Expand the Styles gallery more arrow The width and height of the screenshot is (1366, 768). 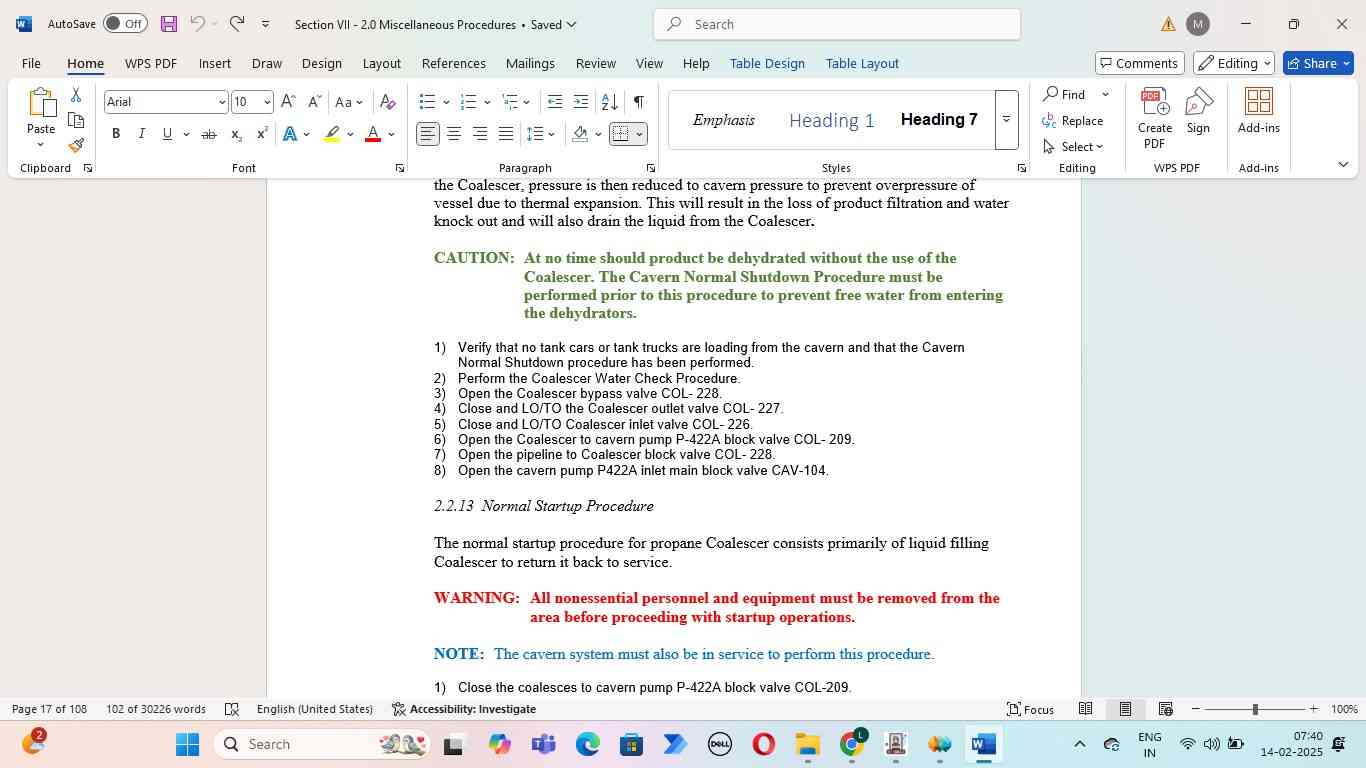coord(1006,120)
